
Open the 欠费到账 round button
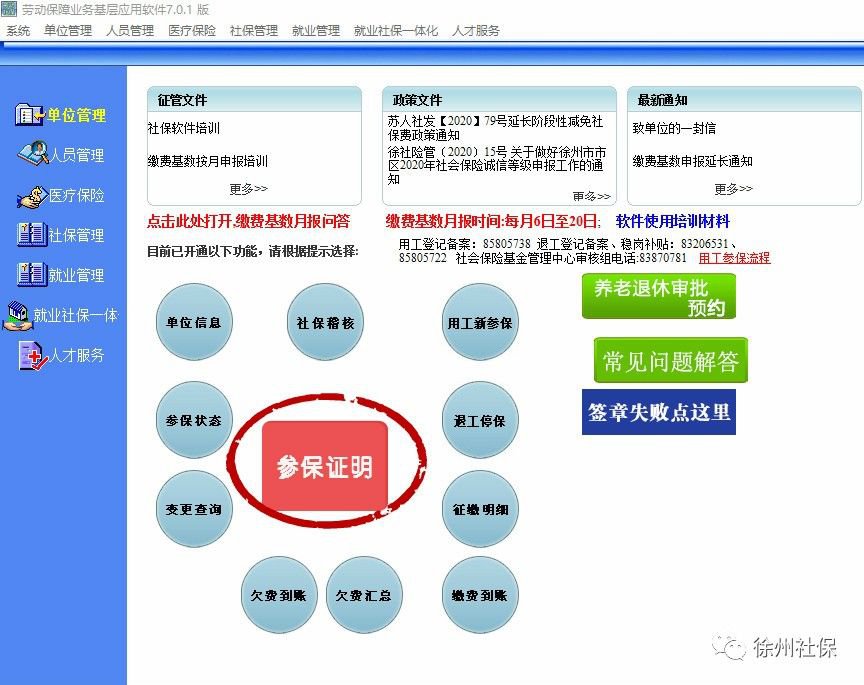click(279, 595)
